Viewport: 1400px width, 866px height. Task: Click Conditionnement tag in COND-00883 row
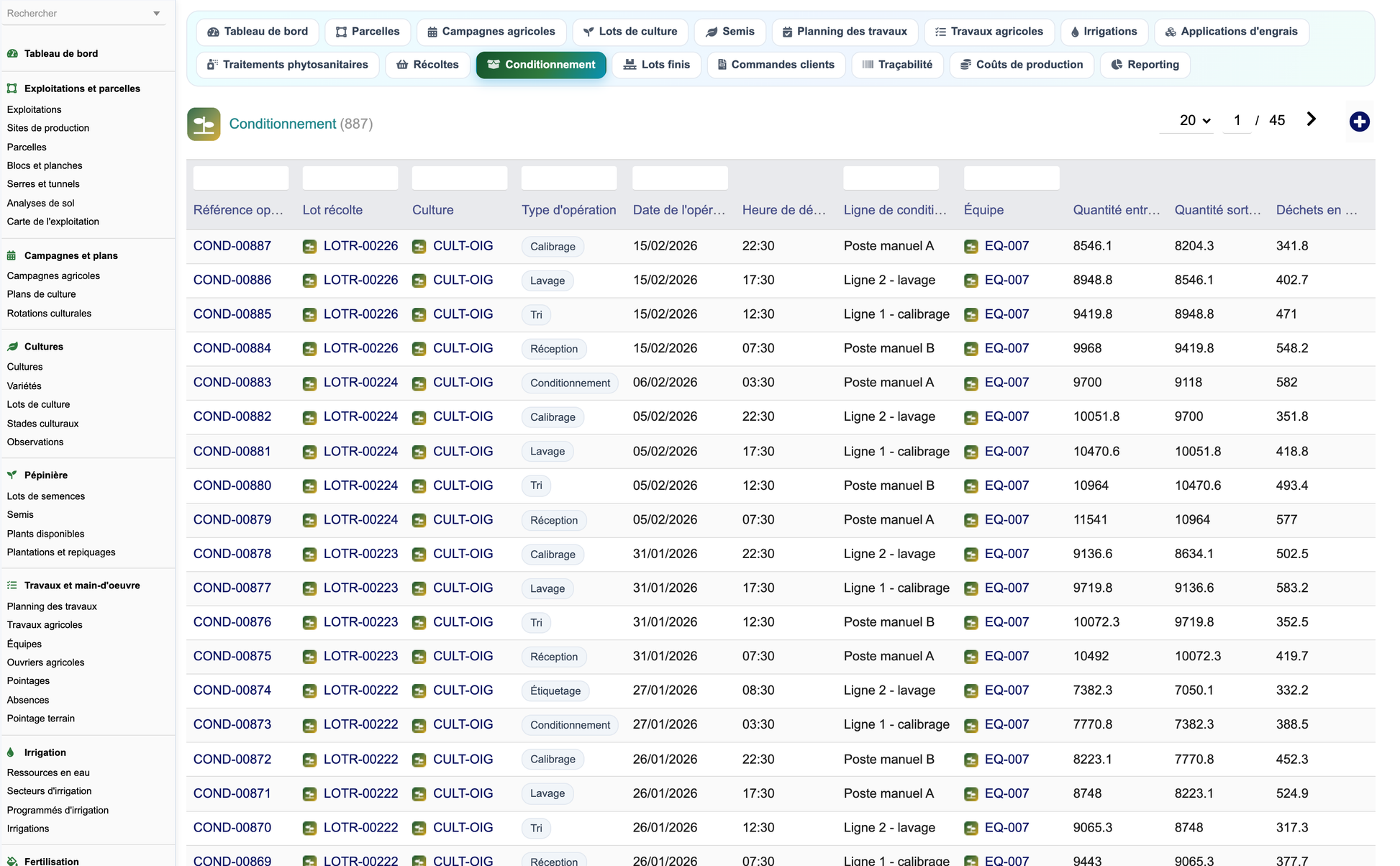click(x=570, y=383)
